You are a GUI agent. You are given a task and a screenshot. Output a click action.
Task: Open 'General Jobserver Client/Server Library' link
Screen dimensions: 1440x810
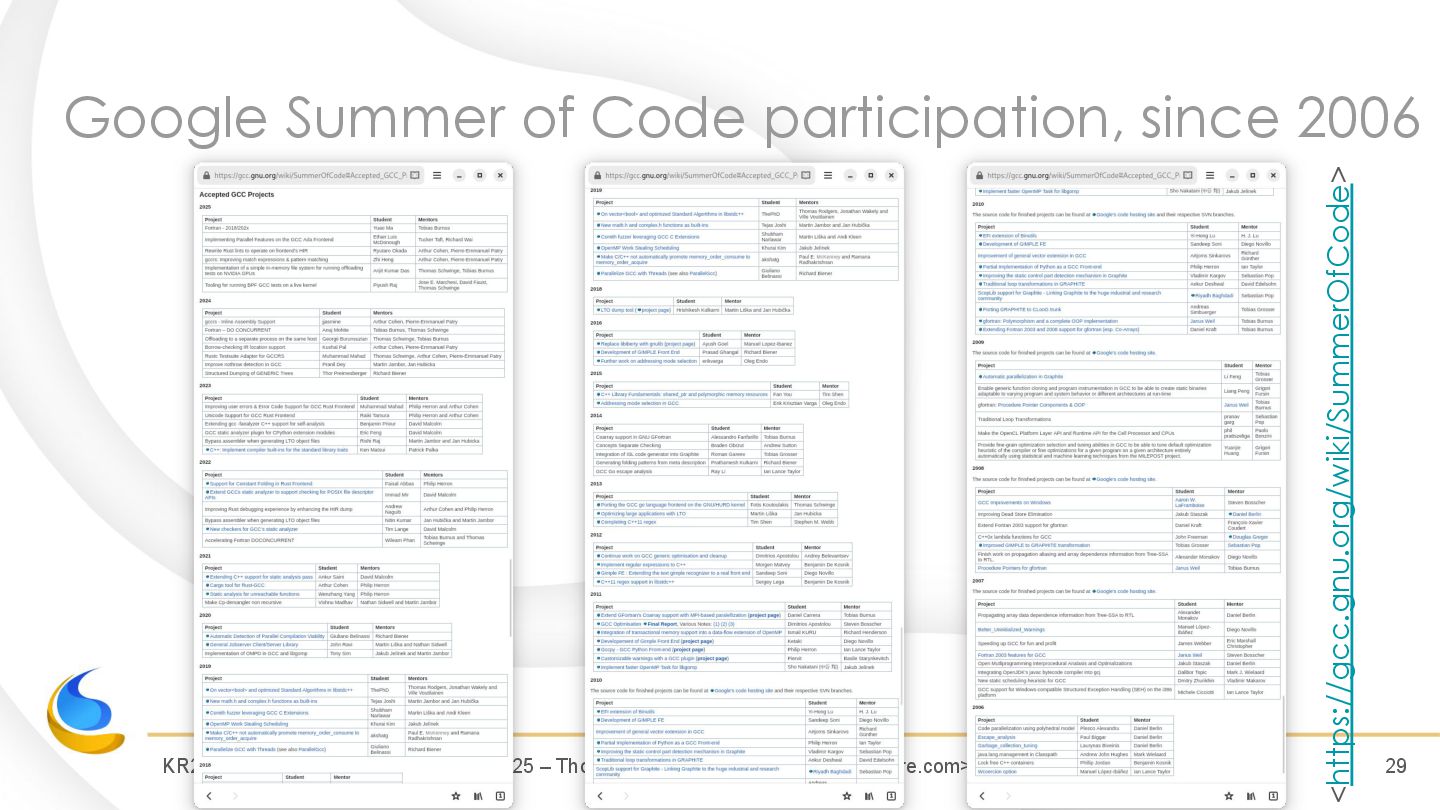(252, 644)
